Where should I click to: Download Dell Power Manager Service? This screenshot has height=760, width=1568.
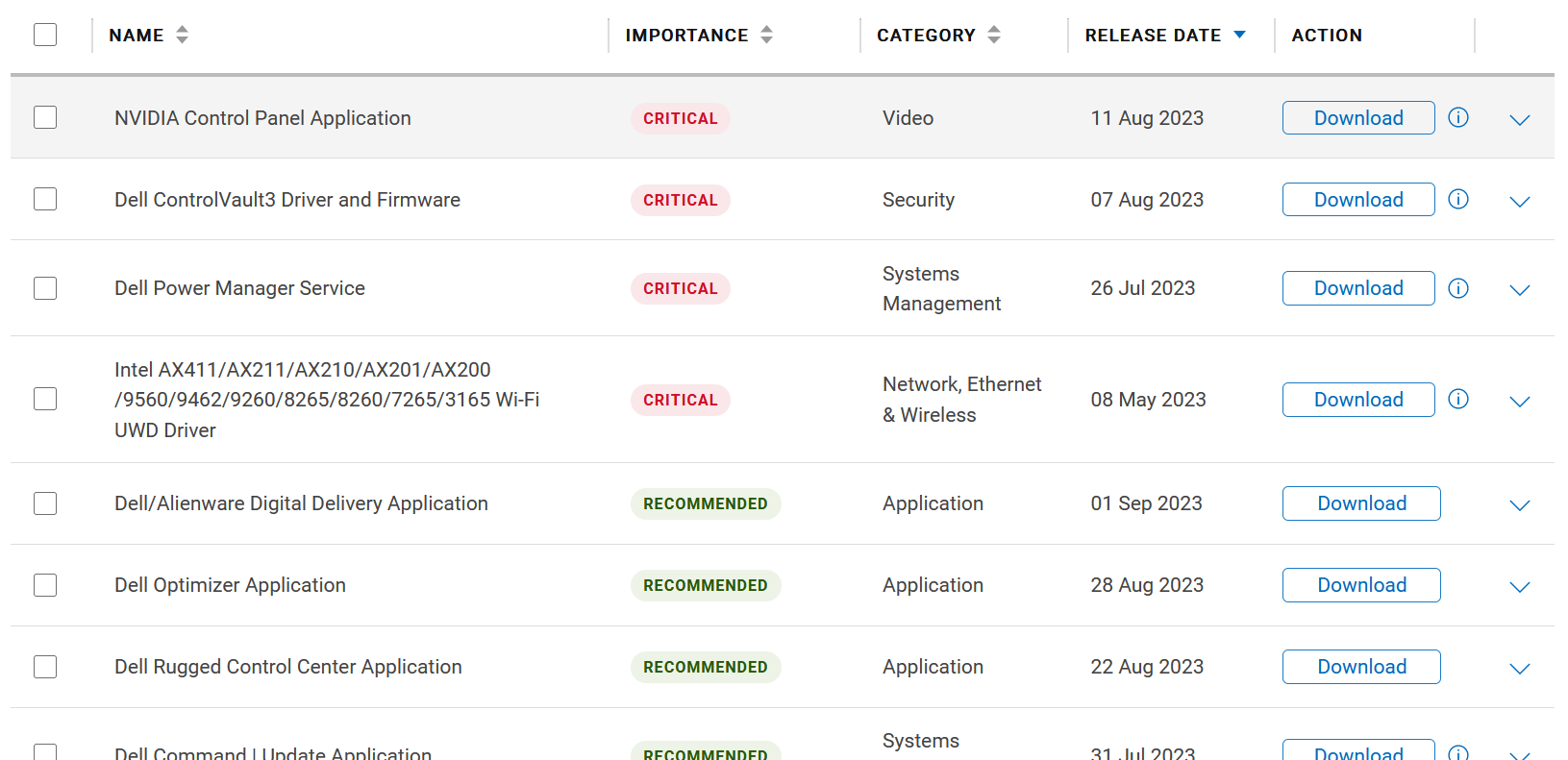pyautogui.click(x=1358, y=288)
